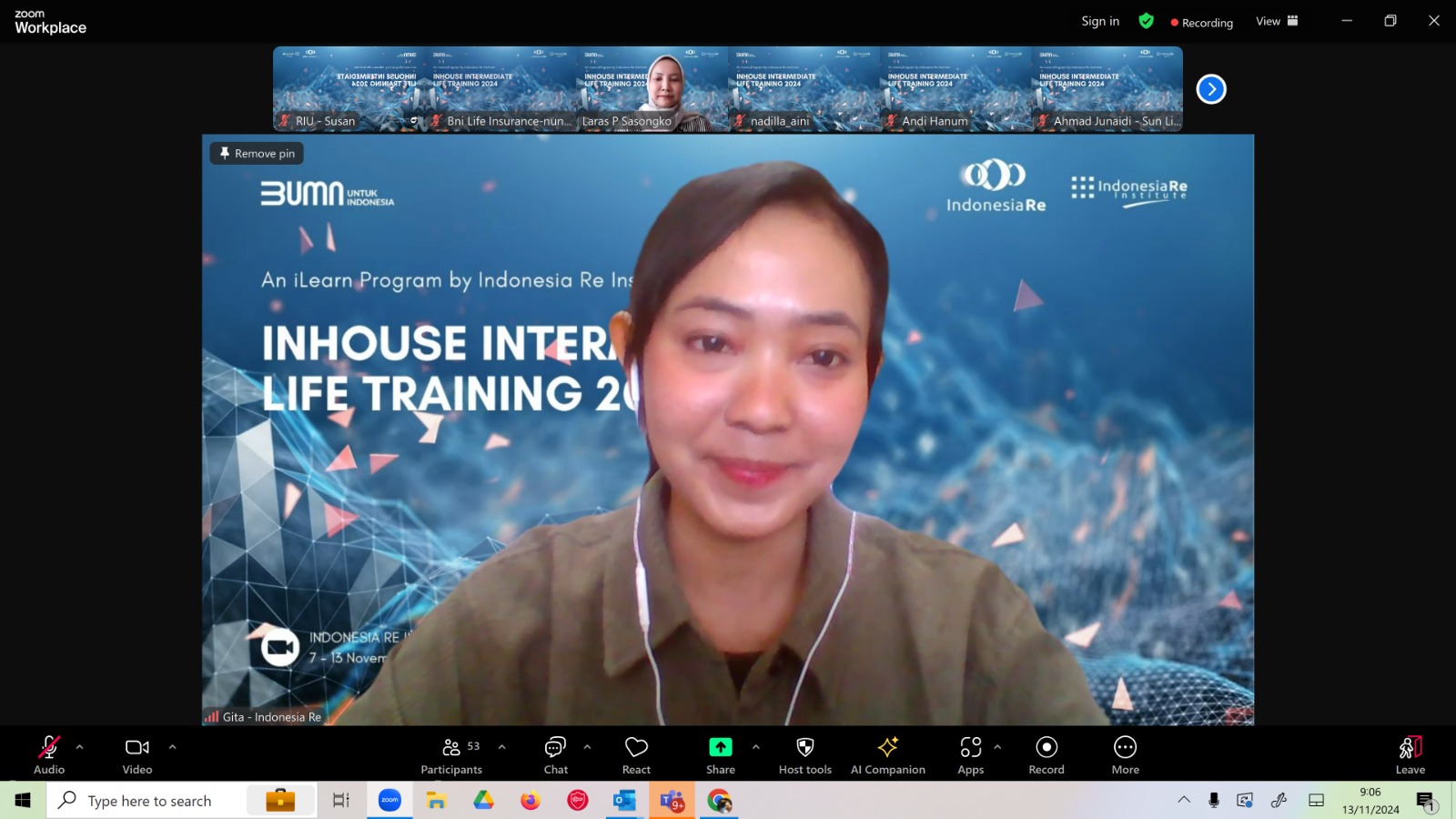Open Host tools shield
This screenshot has height=819, width=1456.
tap(805, 755)
